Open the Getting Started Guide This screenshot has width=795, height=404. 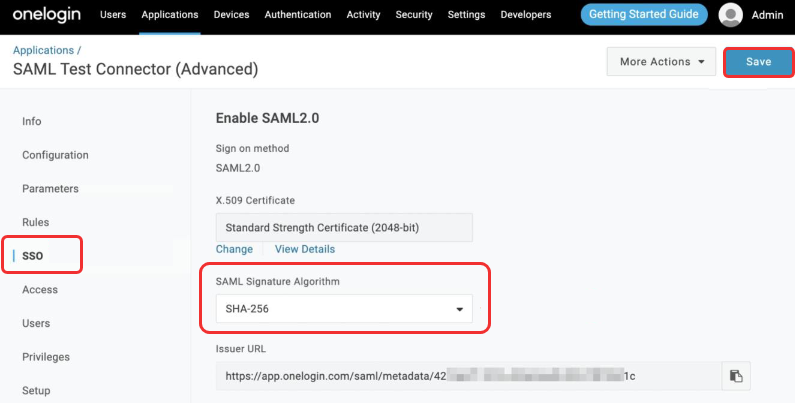click(x=644, y=15)
